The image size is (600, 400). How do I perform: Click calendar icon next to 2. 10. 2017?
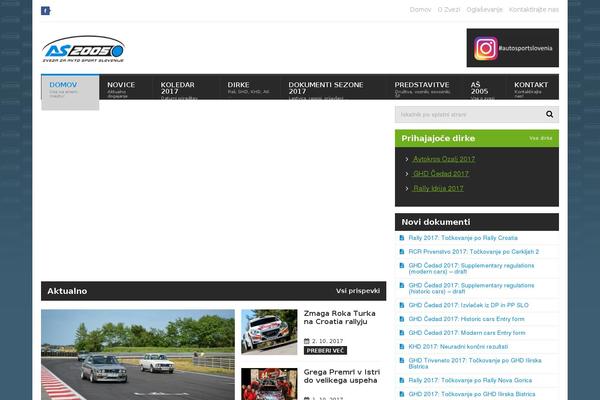[307, 341]
